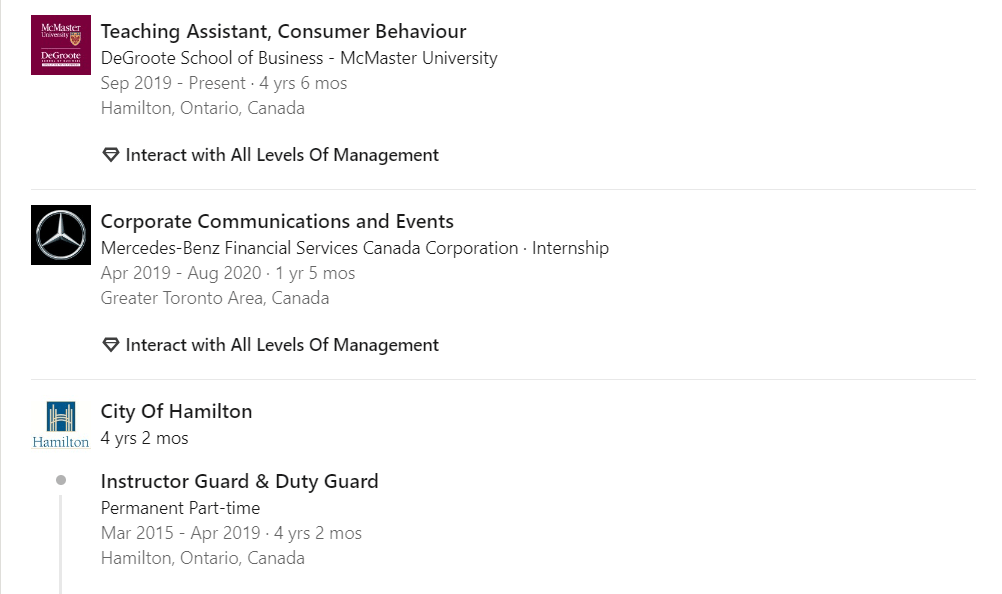Click Greater Toronto Area, Canada location

(x=214, y=298)
